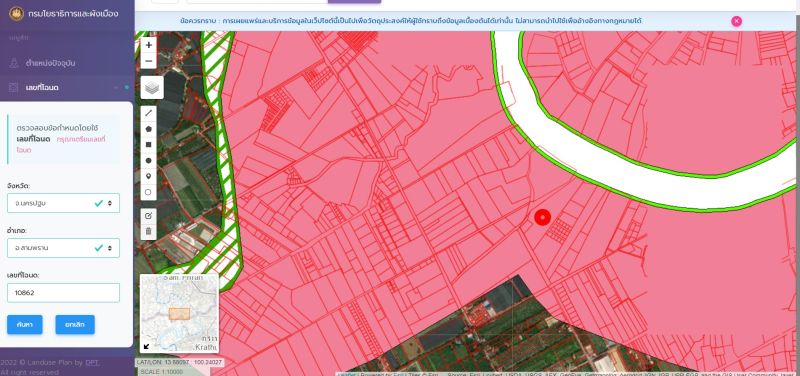Open the จังหวัด province dropdown

63,203
